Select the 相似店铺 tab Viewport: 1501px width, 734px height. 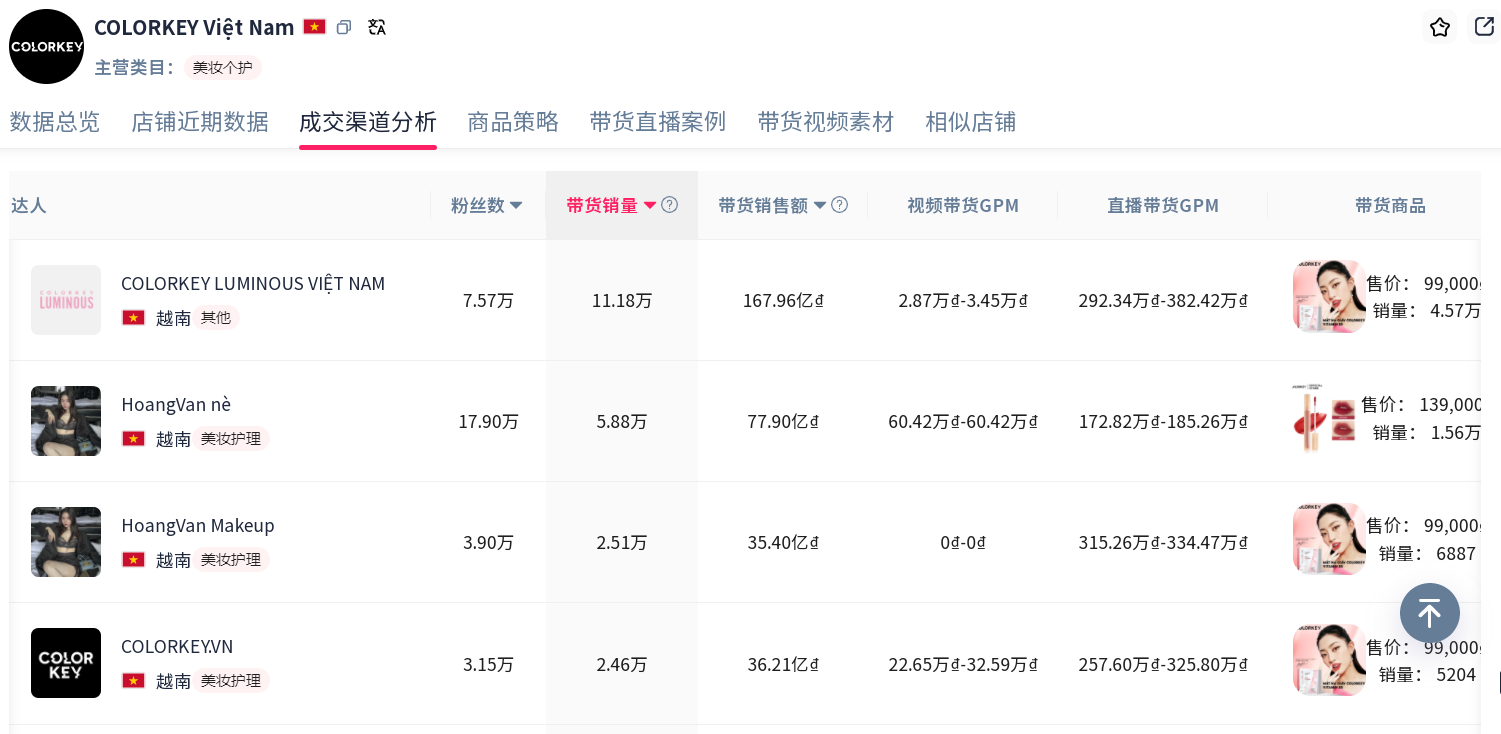(970, 122)
